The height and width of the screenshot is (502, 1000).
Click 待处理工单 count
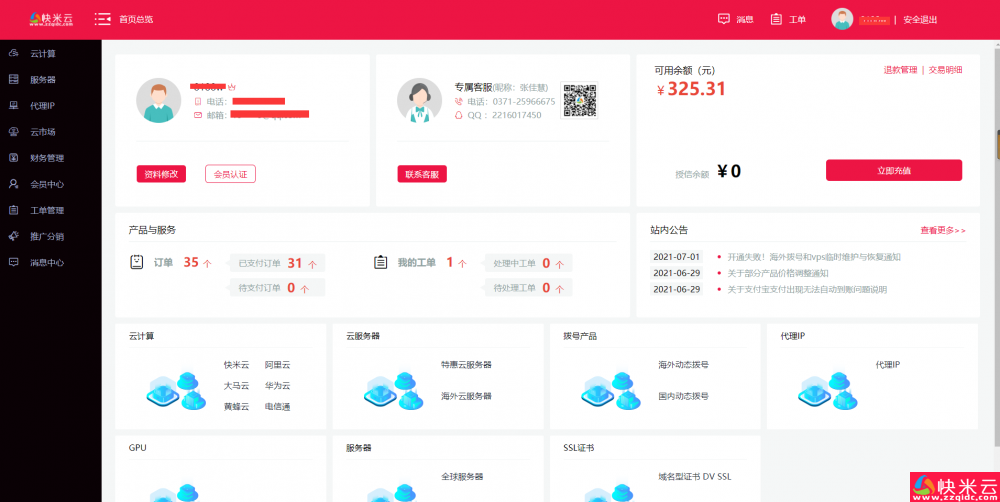point(546,288)
